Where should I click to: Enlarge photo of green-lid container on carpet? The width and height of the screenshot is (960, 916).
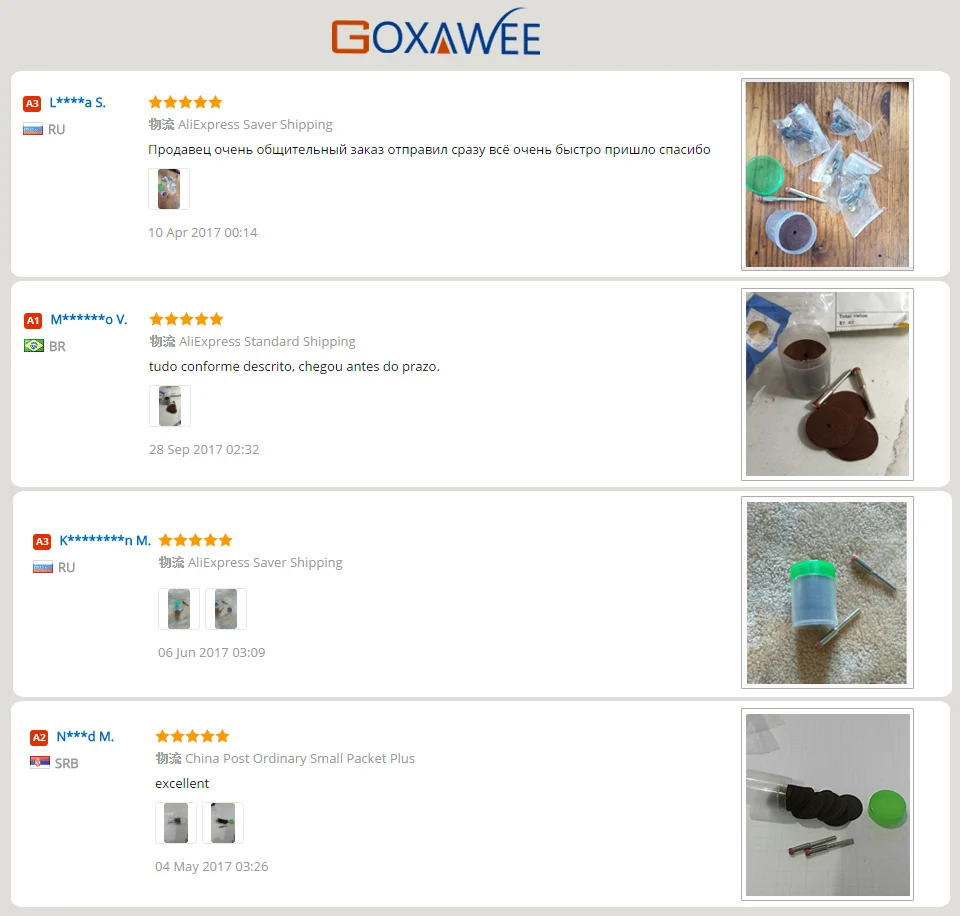click(x=827, y=593)
